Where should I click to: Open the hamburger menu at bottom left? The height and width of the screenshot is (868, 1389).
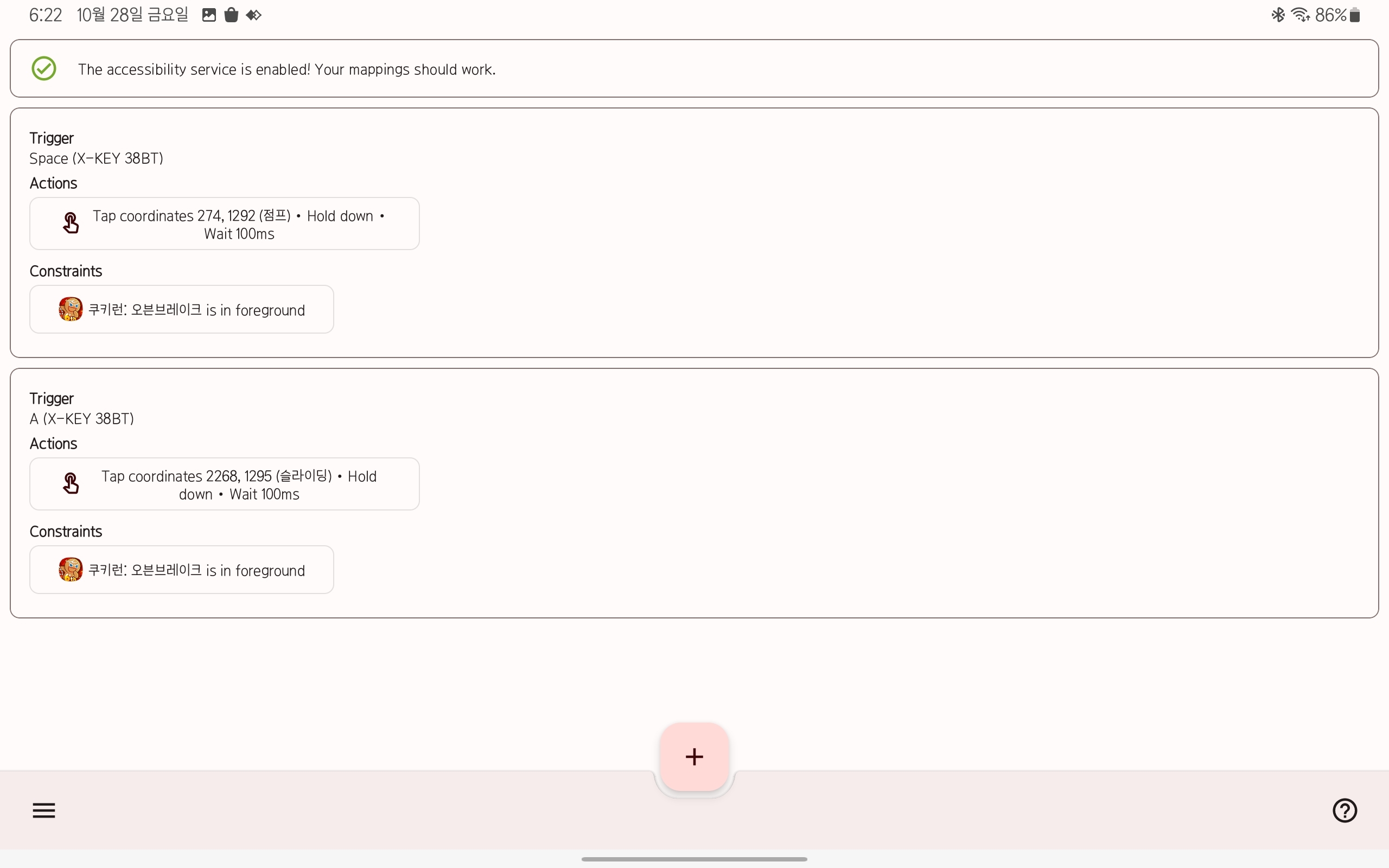43,810
